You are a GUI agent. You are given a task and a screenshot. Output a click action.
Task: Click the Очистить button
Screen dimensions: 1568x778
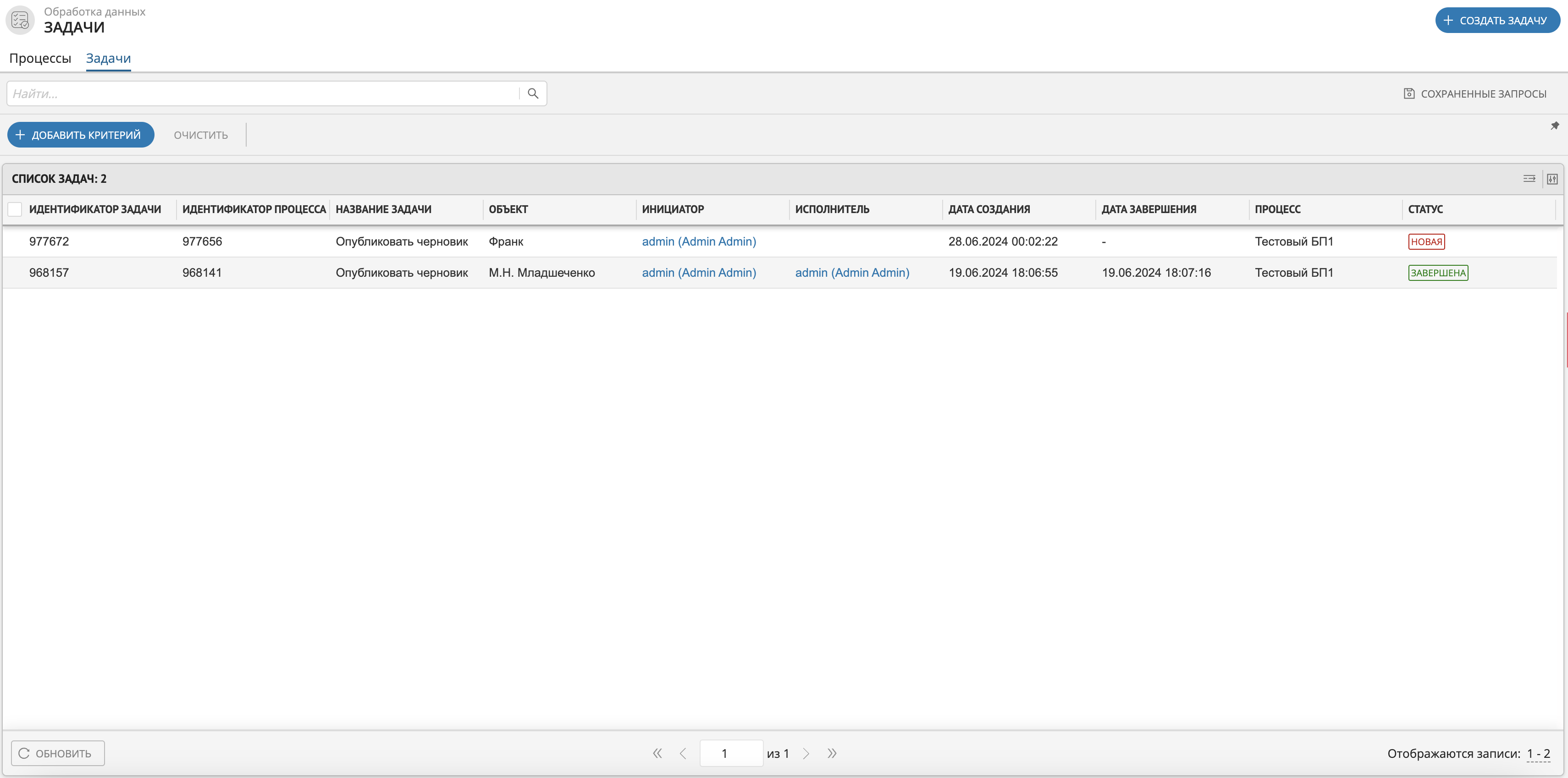[x=201, y=135]
